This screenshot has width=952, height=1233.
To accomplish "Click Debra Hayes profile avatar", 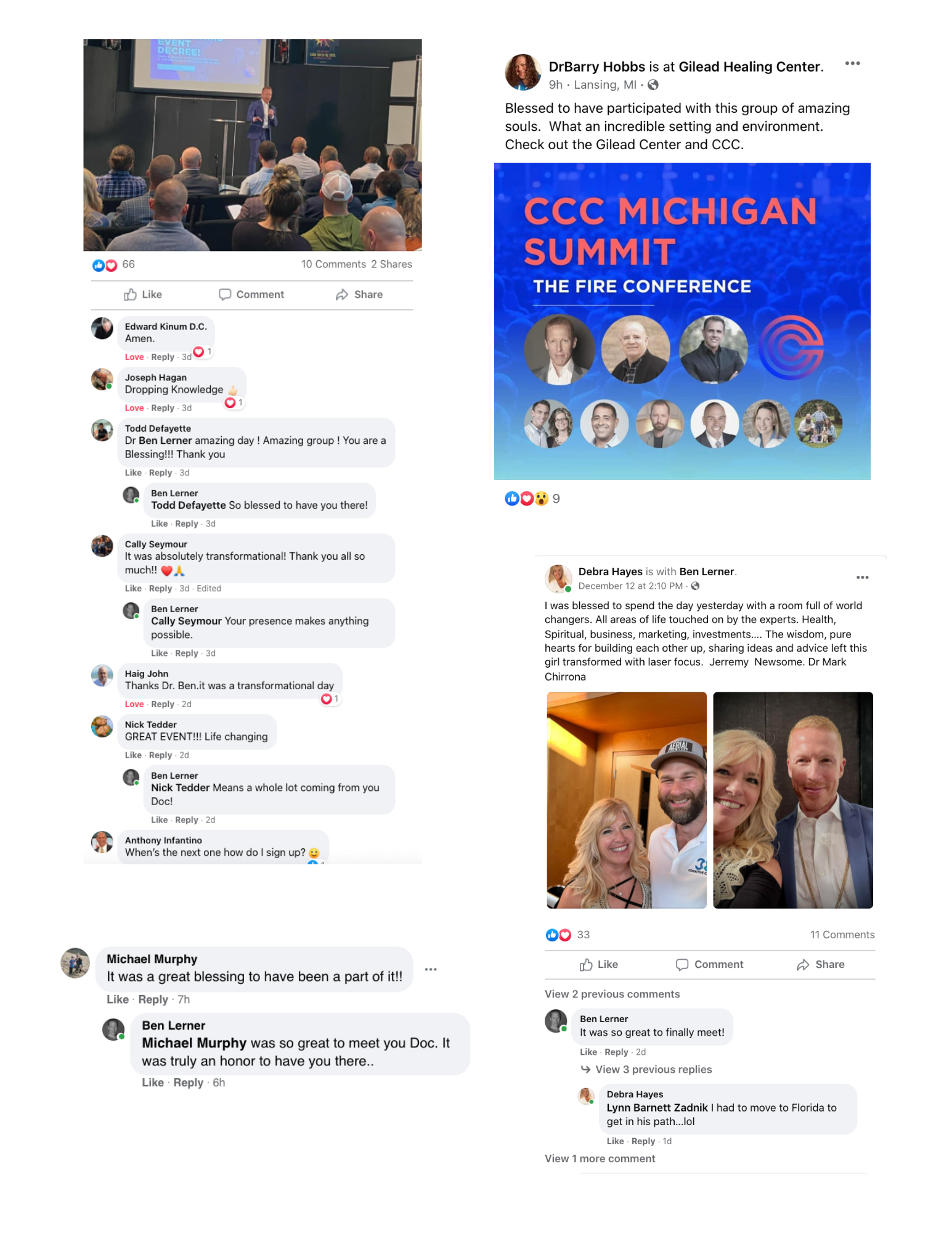I will (x=558, y=578).
